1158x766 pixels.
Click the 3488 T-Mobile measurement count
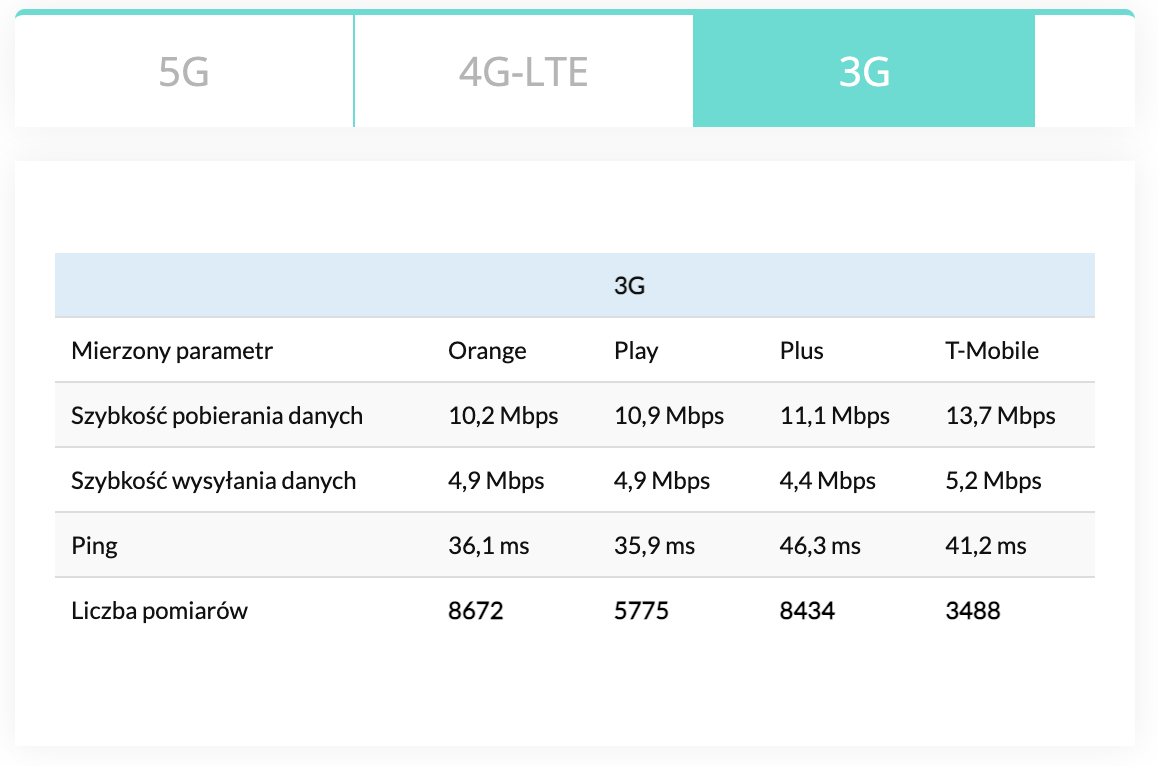pyautogui.click(x=973, y=611)
